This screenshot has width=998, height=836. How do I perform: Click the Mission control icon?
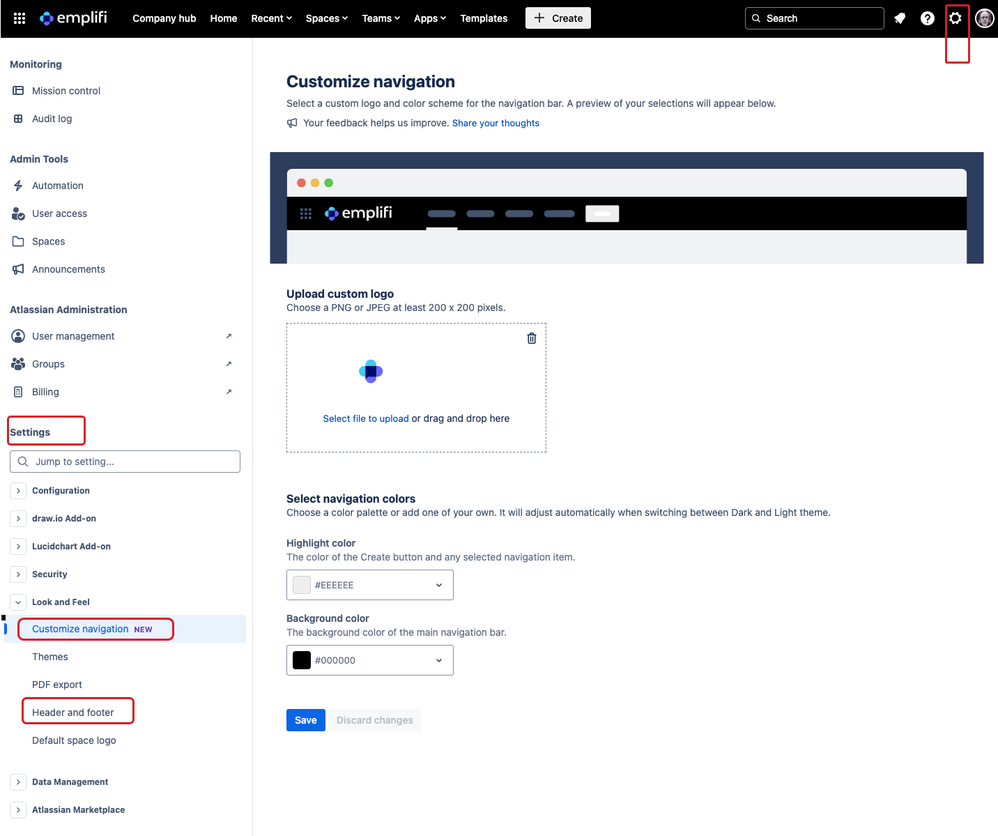[x=18, y=91]
